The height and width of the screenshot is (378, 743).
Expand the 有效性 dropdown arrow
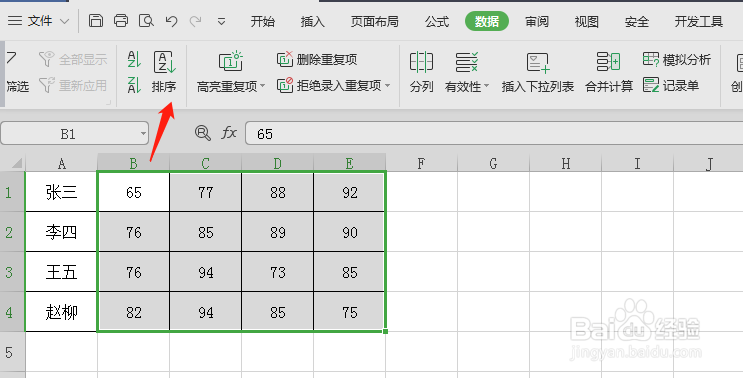[486, 87]
